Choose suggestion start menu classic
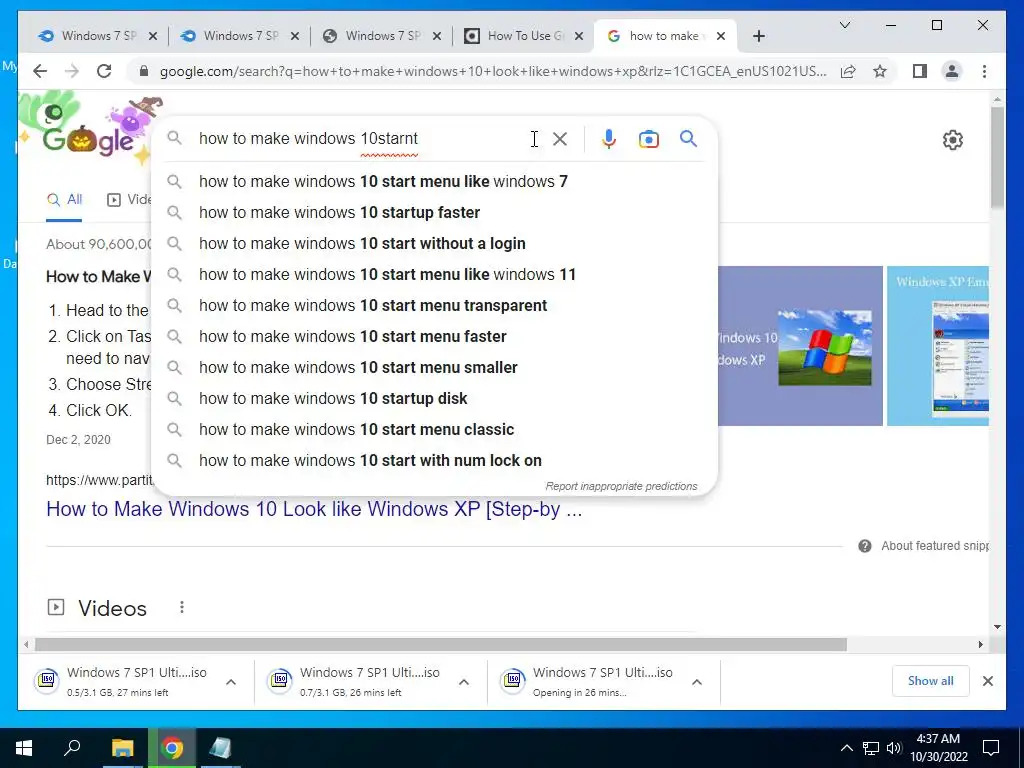Screen dimensions: 1024x768 (x=434, y=430)
